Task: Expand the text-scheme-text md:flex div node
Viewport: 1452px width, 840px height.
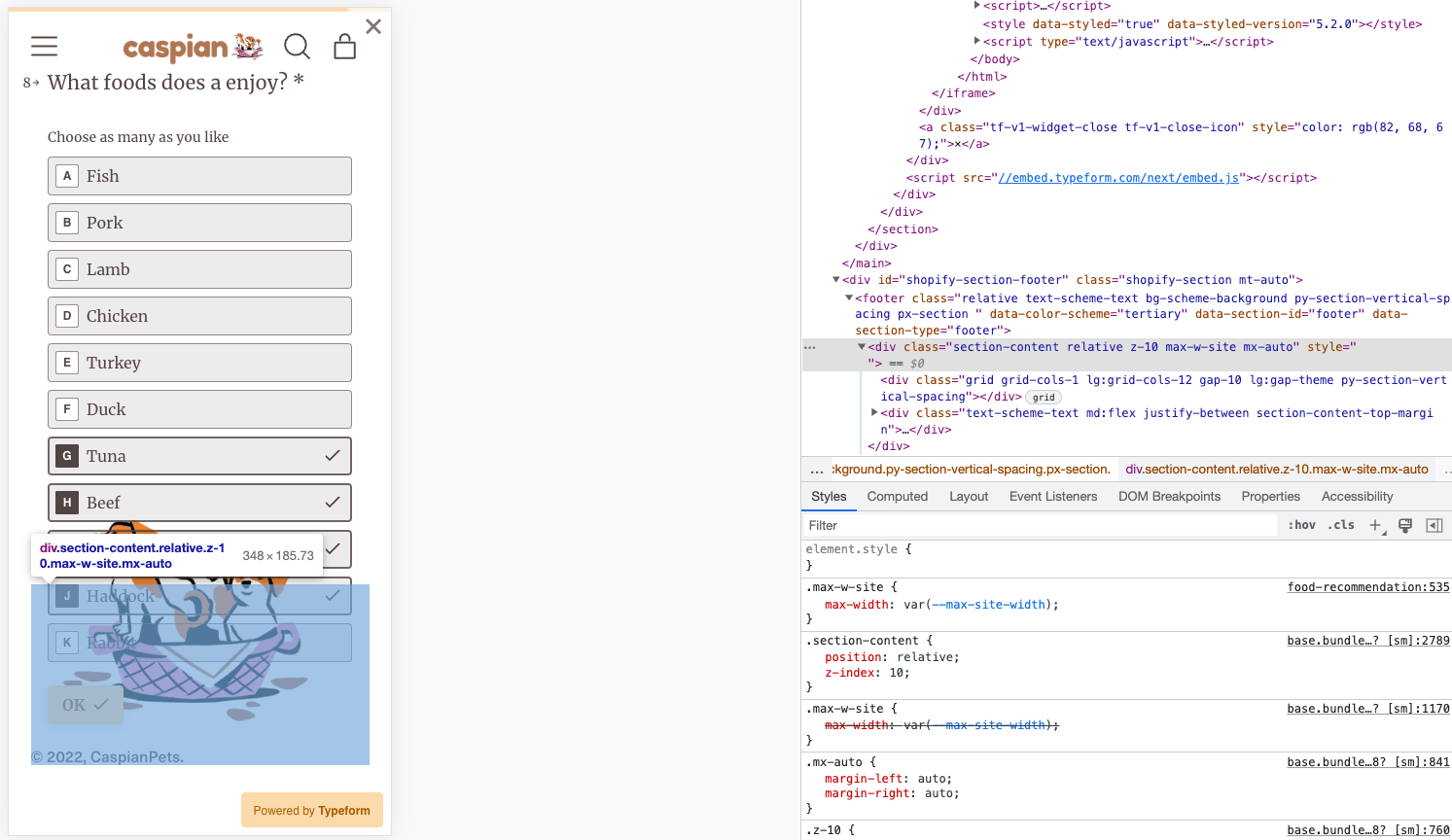Action: tap(874, 412)
